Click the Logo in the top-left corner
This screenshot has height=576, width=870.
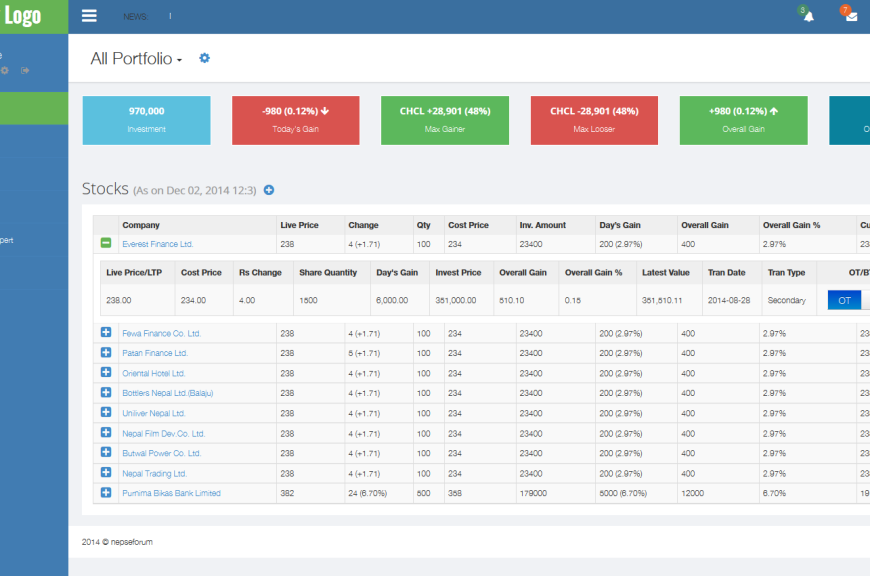pos(24,16)
